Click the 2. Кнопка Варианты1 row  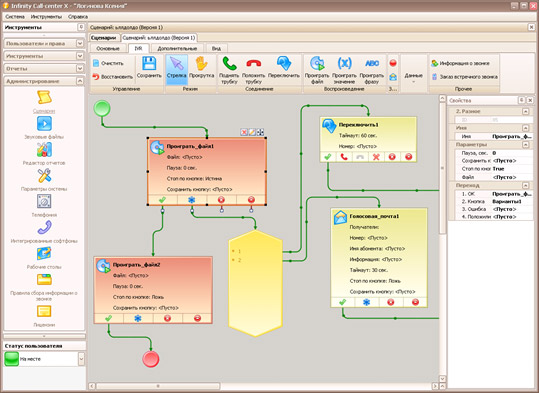(494, 201)
